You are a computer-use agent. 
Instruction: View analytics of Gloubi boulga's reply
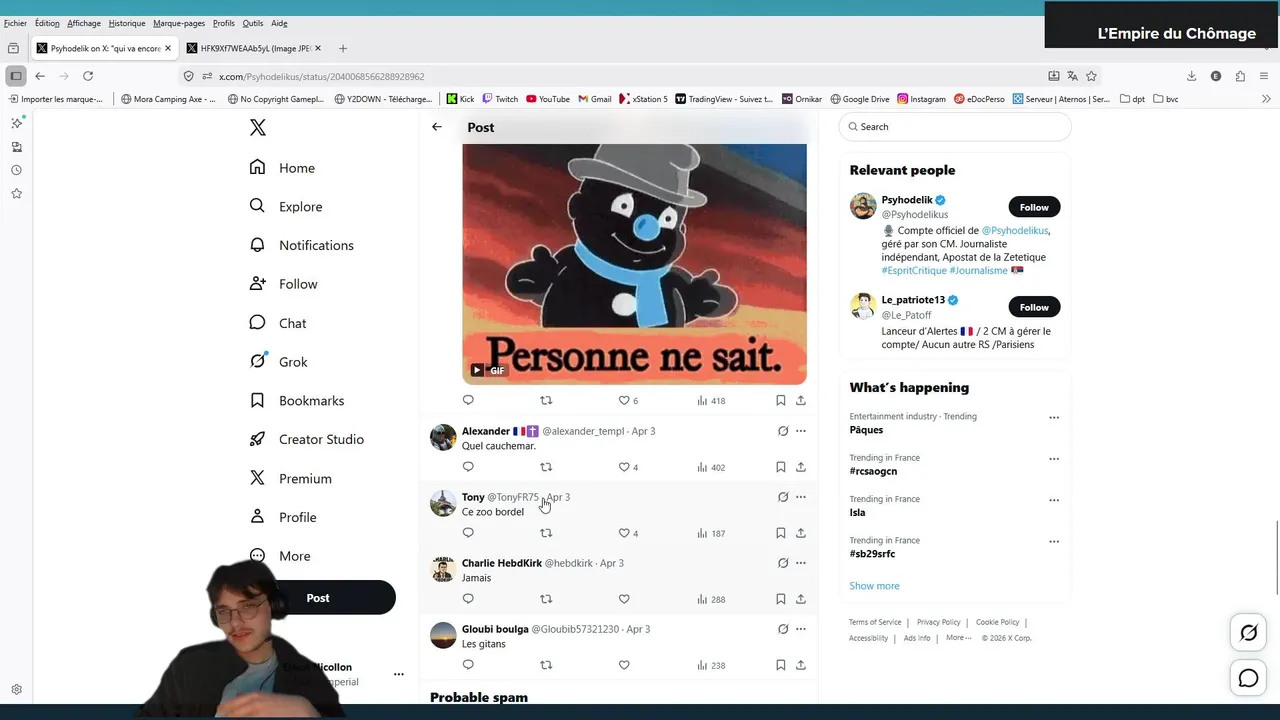[x=711, y=665]
